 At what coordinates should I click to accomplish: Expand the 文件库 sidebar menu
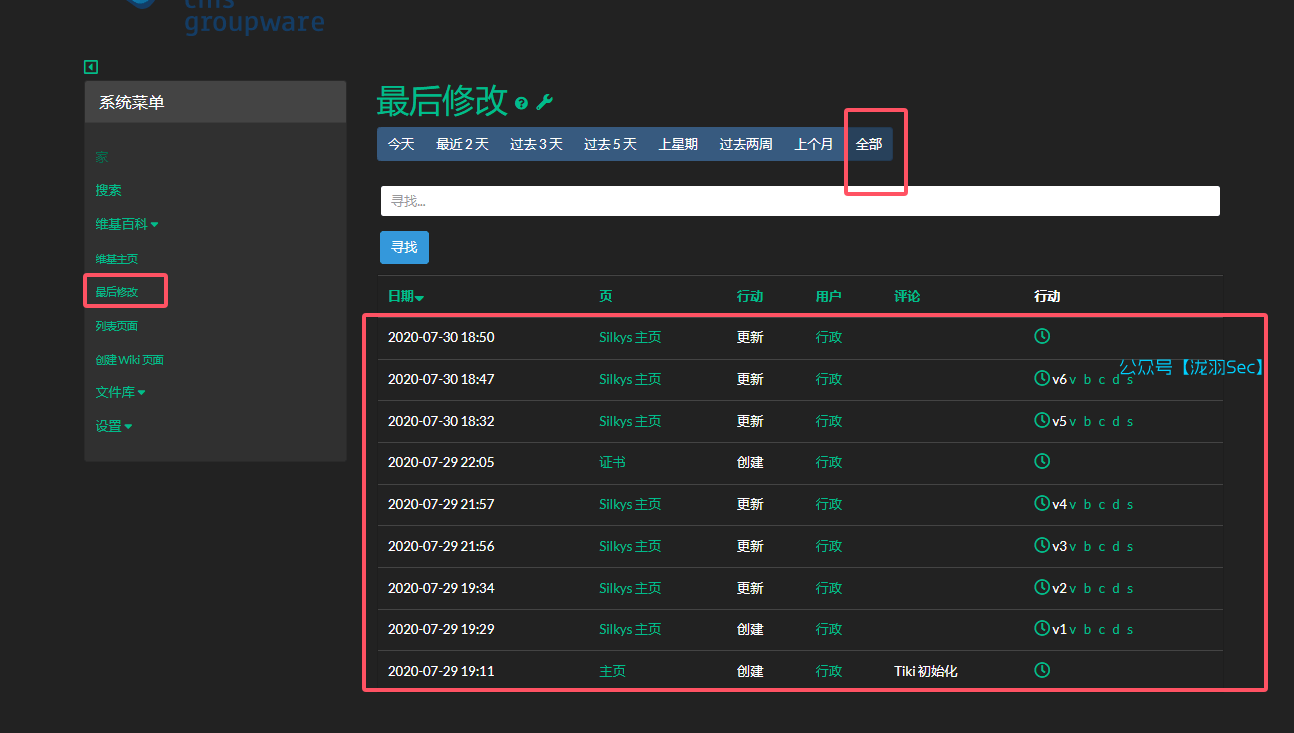coord(120,392)
